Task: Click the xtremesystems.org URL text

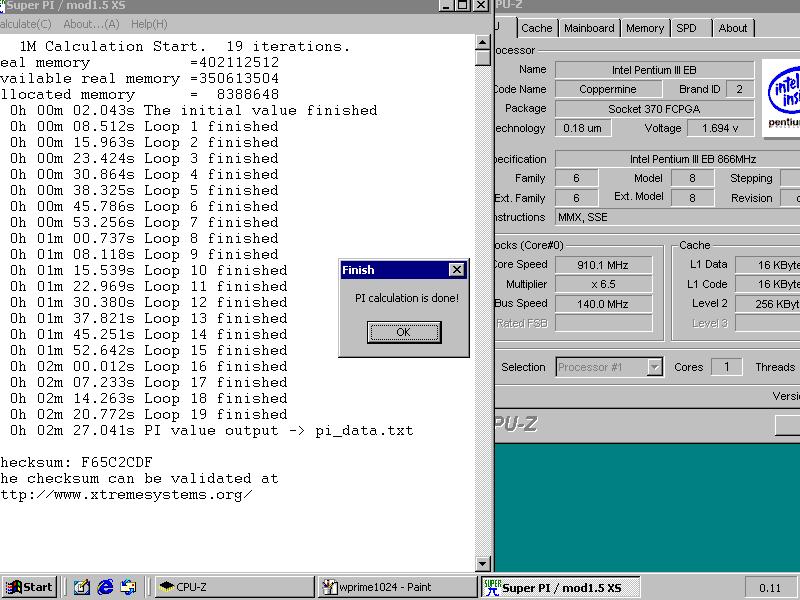Action: [x=126, y=494]
